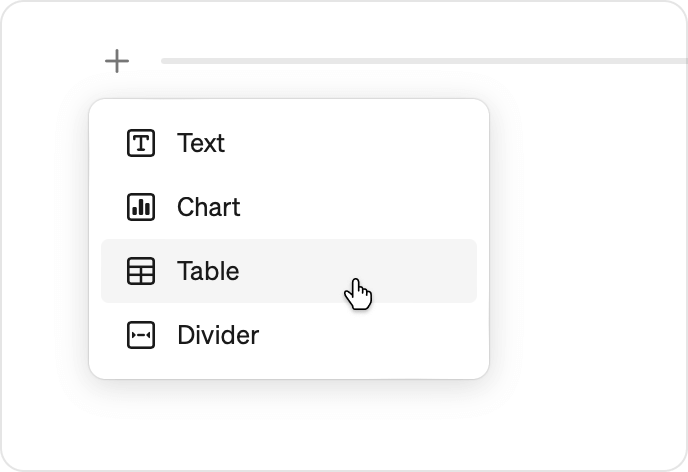Choose the highlighted Table entry

(289, 271)
